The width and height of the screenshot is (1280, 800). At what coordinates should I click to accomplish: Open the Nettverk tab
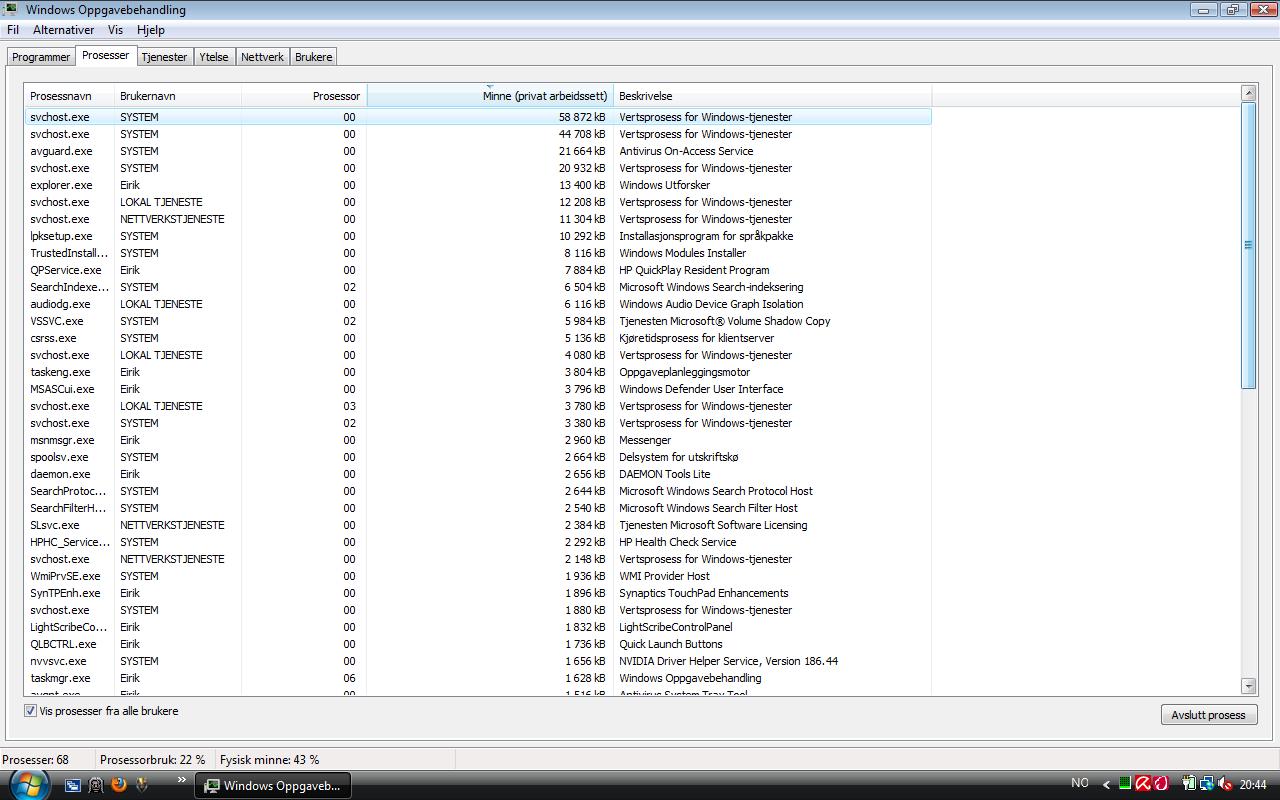click(262, 57)
